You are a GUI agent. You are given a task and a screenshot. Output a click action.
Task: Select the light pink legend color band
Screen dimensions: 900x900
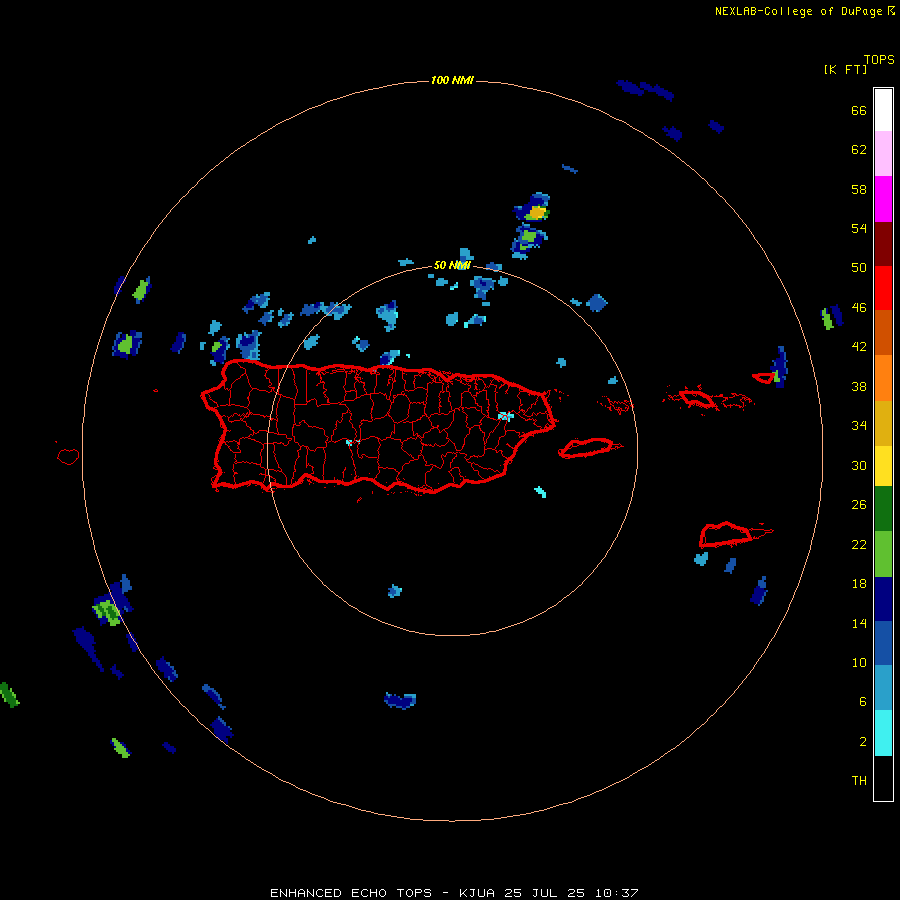point(883,153)
